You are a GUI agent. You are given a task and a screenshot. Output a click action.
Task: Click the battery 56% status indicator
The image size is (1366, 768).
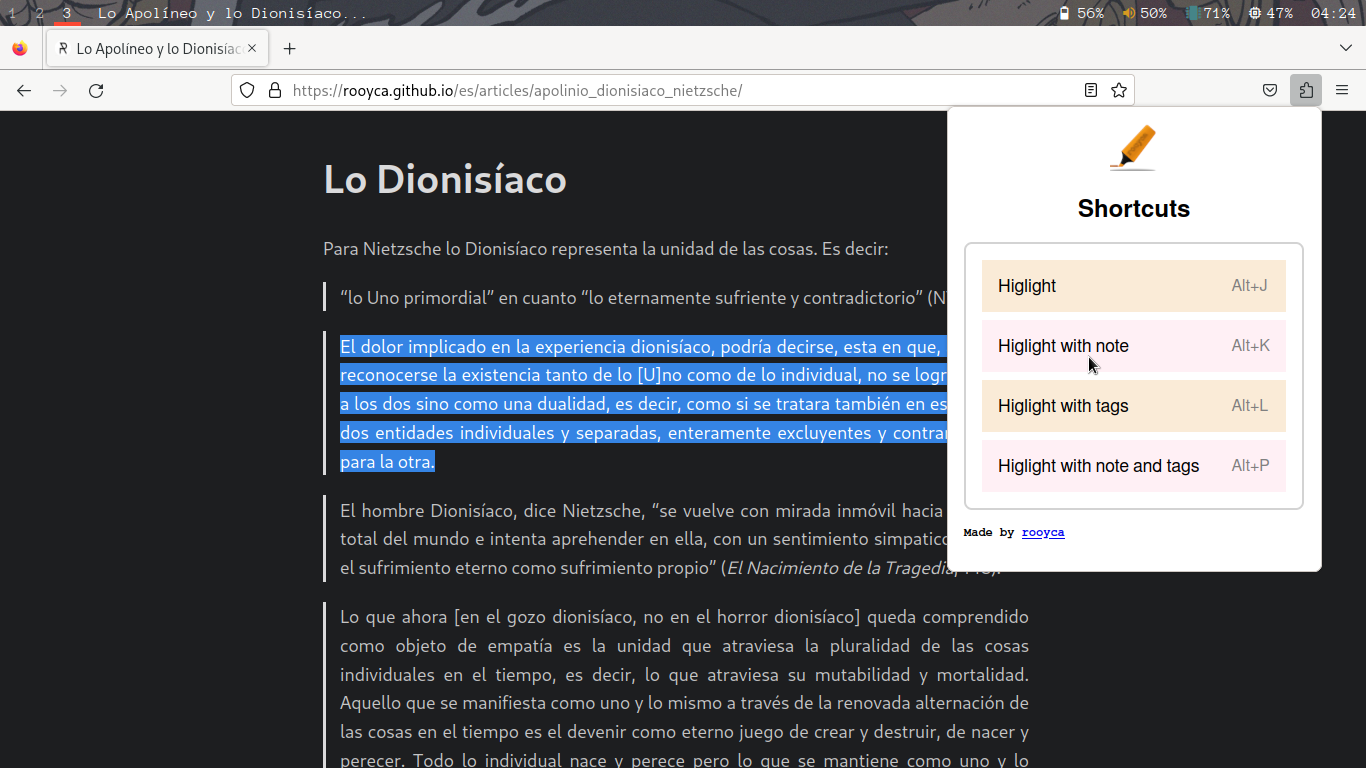(1081, 13)
